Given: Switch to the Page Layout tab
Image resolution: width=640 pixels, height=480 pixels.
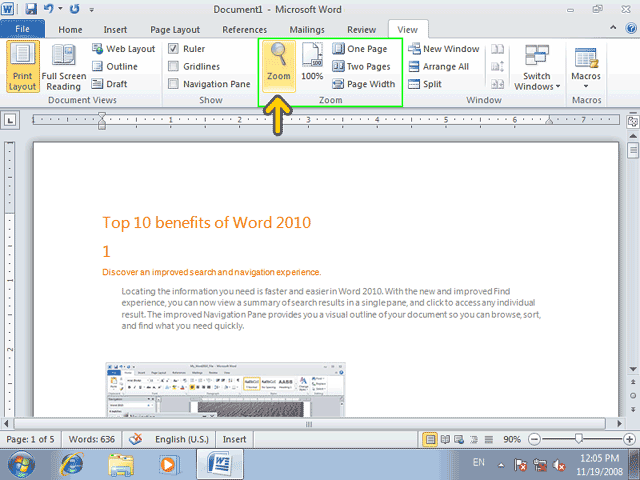Looking at the screenshot, I should [x=175, y=30].
